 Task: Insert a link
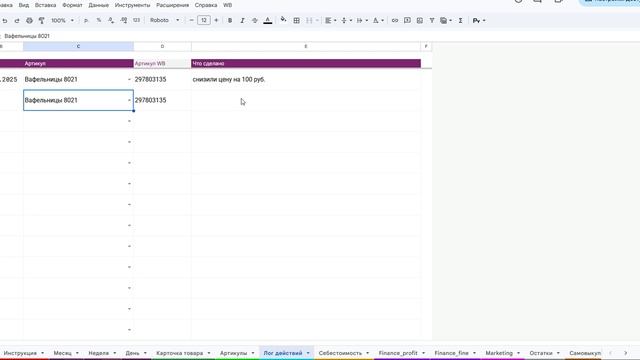coord(395,20)
